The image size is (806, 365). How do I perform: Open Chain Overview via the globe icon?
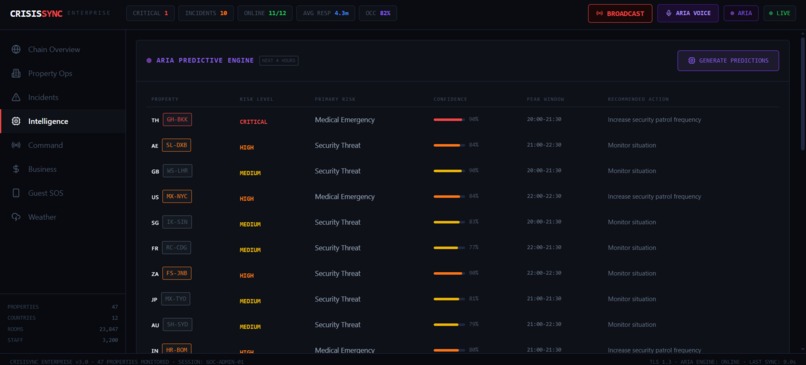(x=16, y=49)
